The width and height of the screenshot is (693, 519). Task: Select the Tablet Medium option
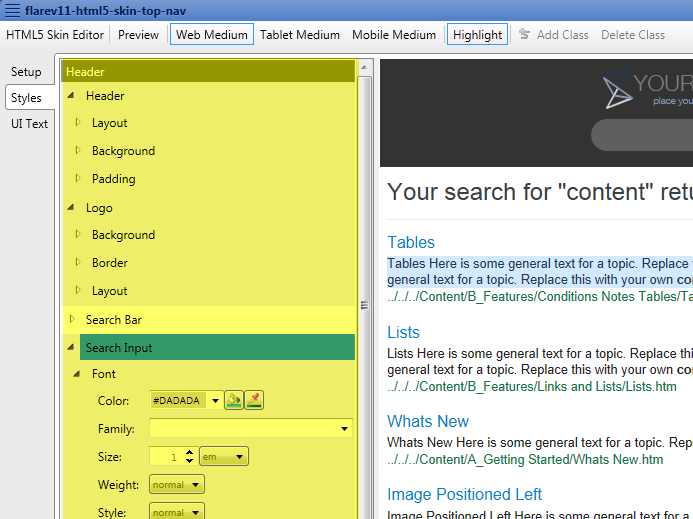click(300, 35)
